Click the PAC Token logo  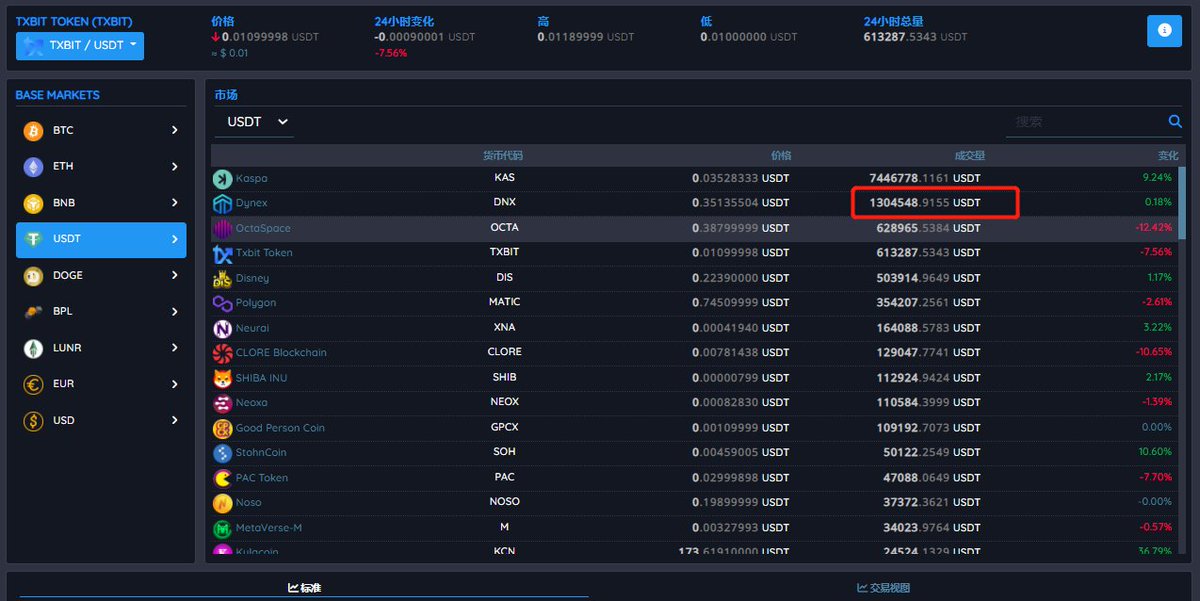[x=222, y=479]
